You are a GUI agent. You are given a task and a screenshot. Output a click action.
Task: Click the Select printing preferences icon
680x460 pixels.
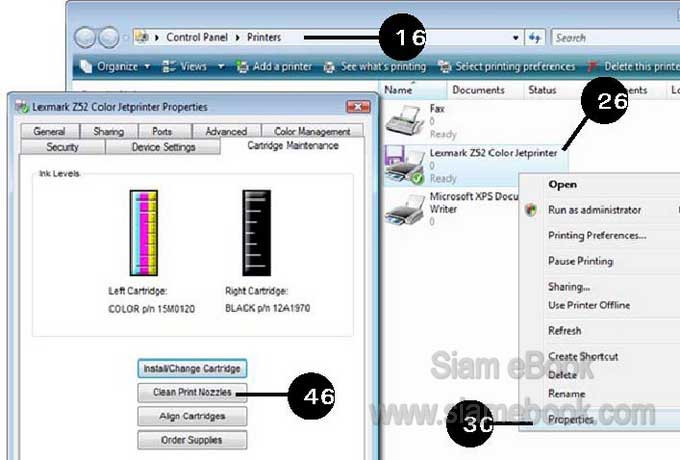pyautogui.click(x=444, y=66)
